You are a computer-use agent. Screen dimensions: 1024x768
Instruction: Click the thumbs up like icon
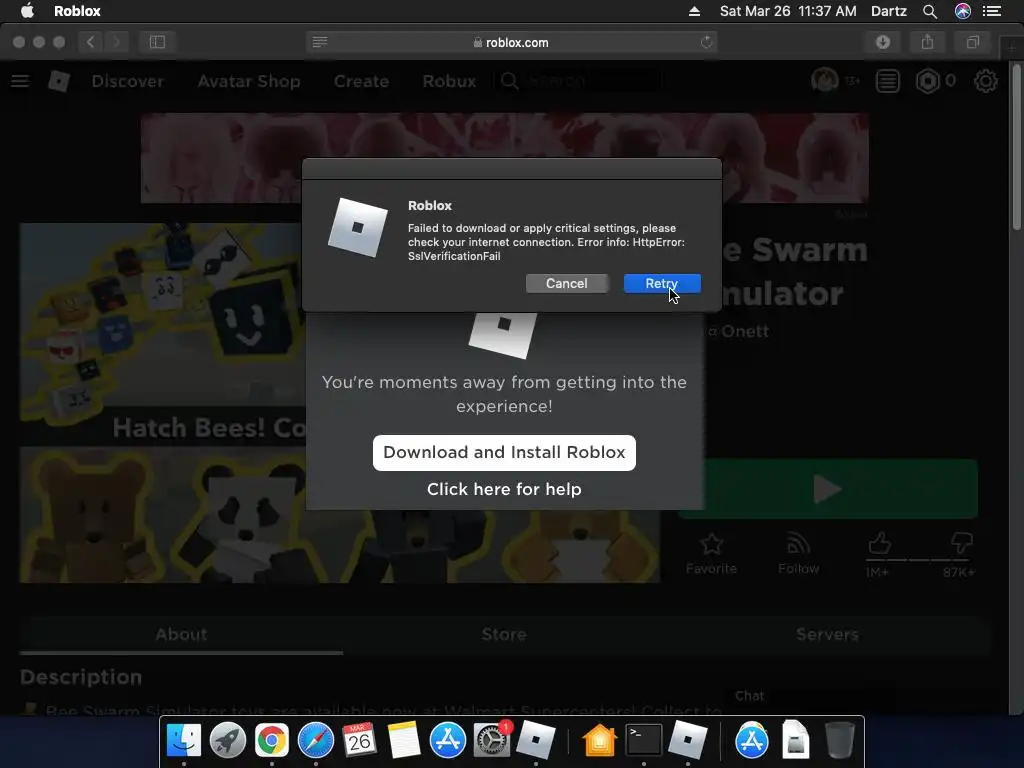pos(879,543)
